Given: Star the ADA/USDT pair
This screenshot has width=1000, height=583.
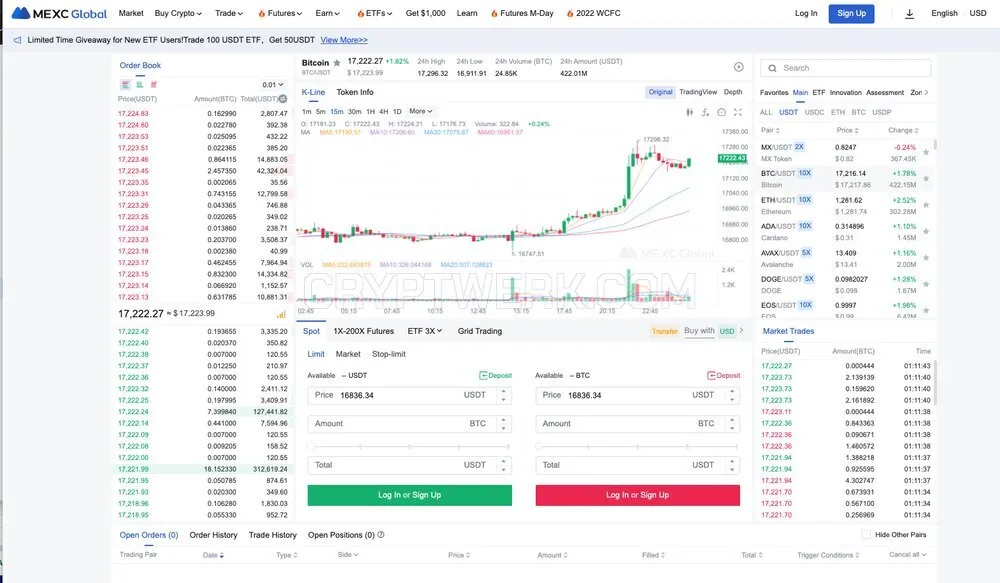Looking at the screenshot, I should click(x=925, y=232).
